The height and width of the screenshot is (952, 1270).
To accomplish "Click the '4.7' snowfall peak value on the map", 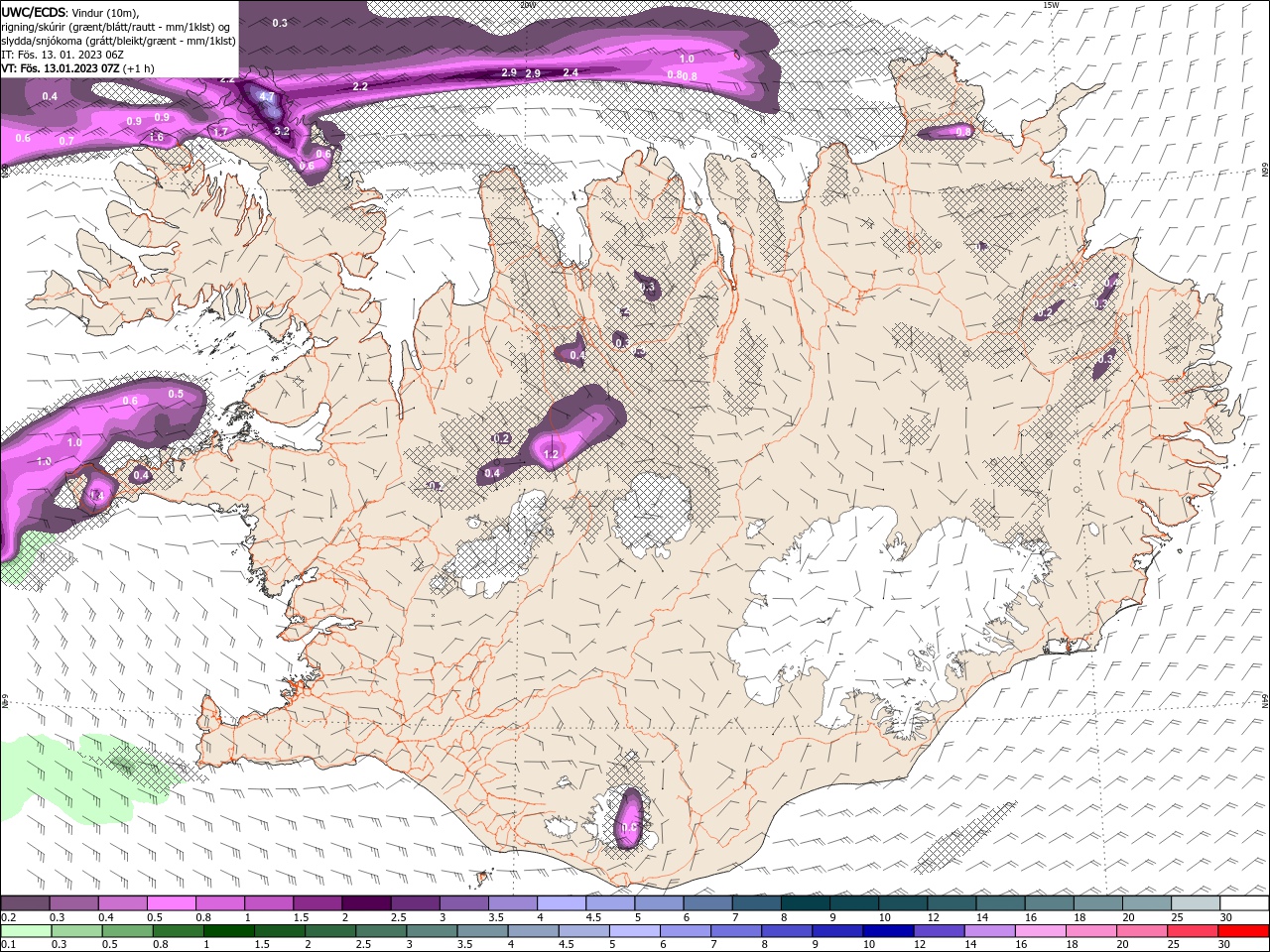I will 267,97.
